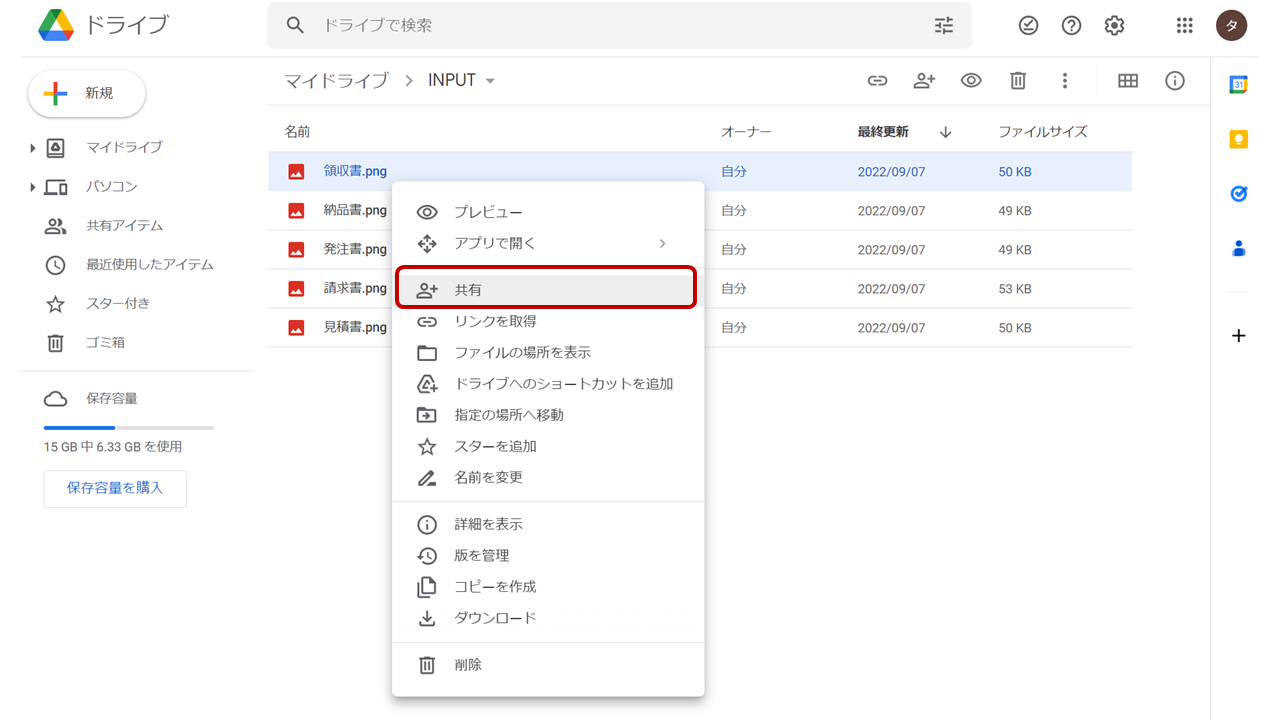Reverse sort direction arrow
The width and height of the screenshot is (1280, 720).
point(945,132)
